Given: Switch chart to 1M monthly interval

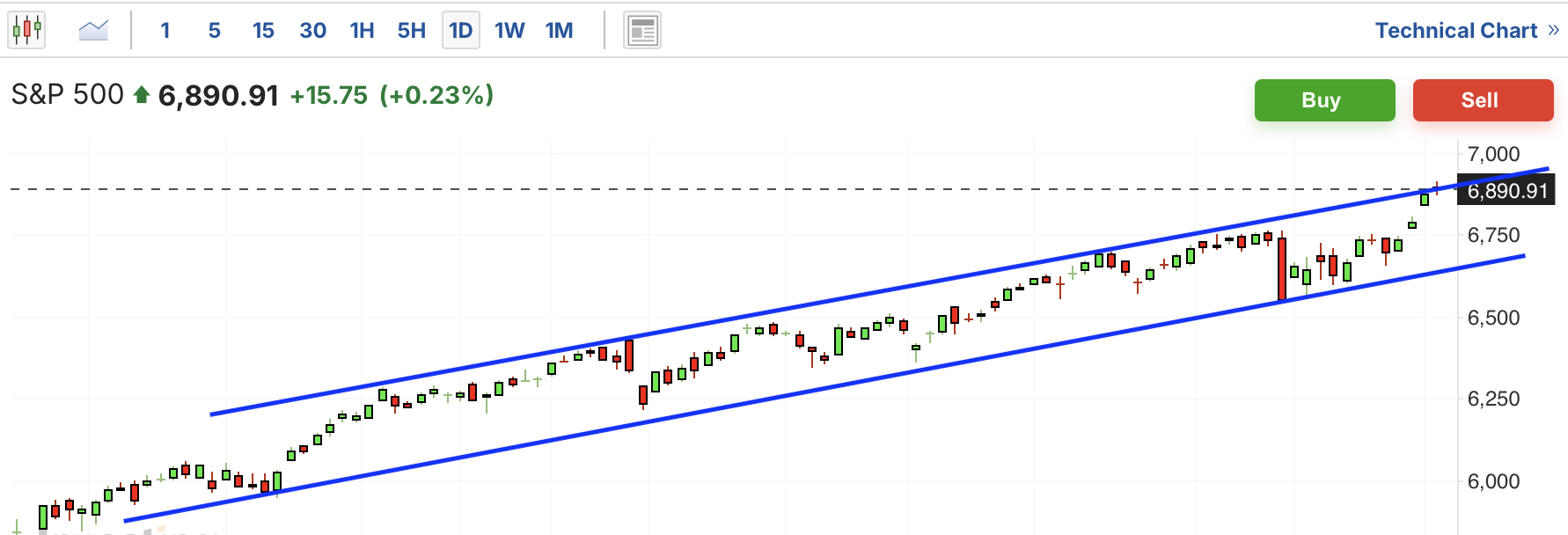Looking at the screenshot, I should tap(560, 31).
